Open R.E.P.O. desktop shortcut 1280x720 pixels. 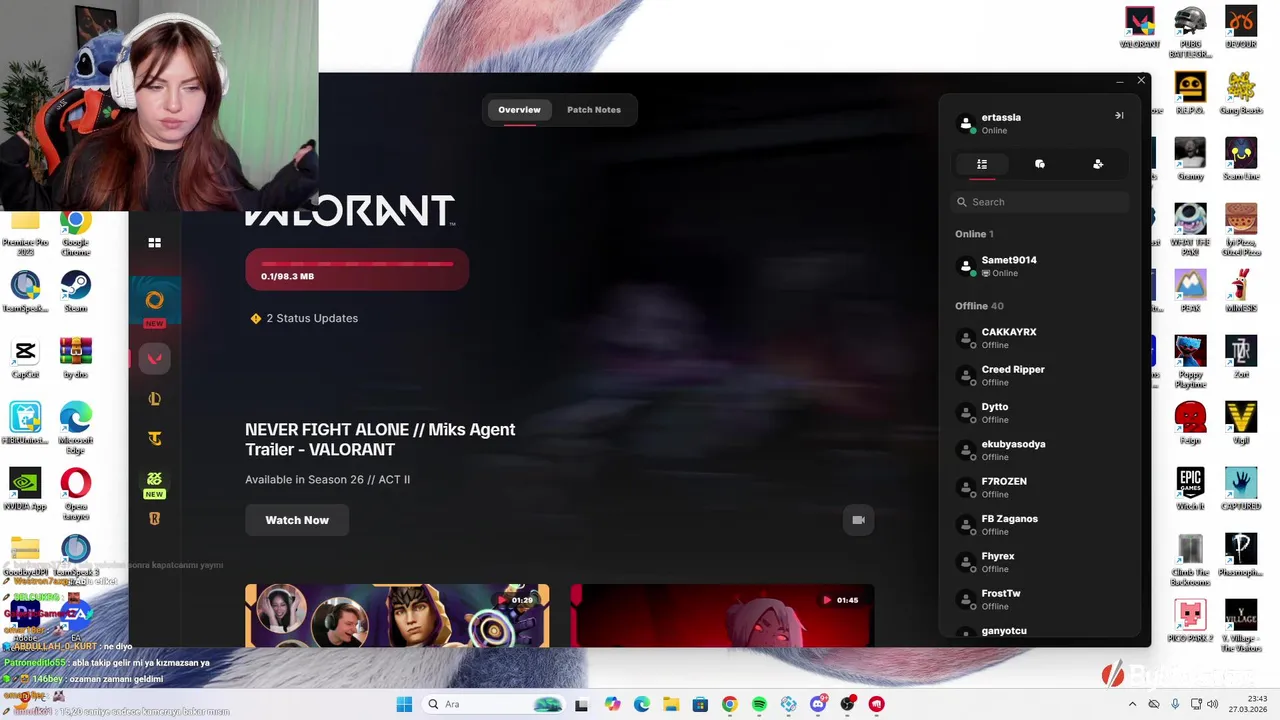[x=1190, y=94]
